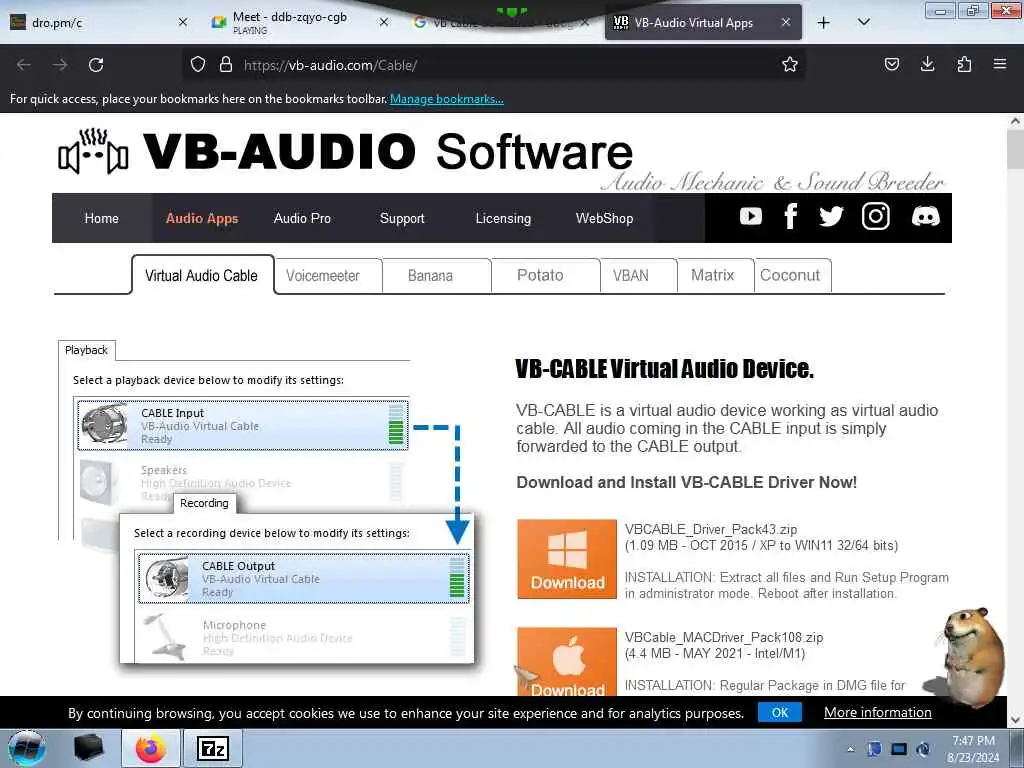The width and height of the screenshot is (1024, 768).
Task: Open the Downloads toolbar icon
Action: coord(927,64)
